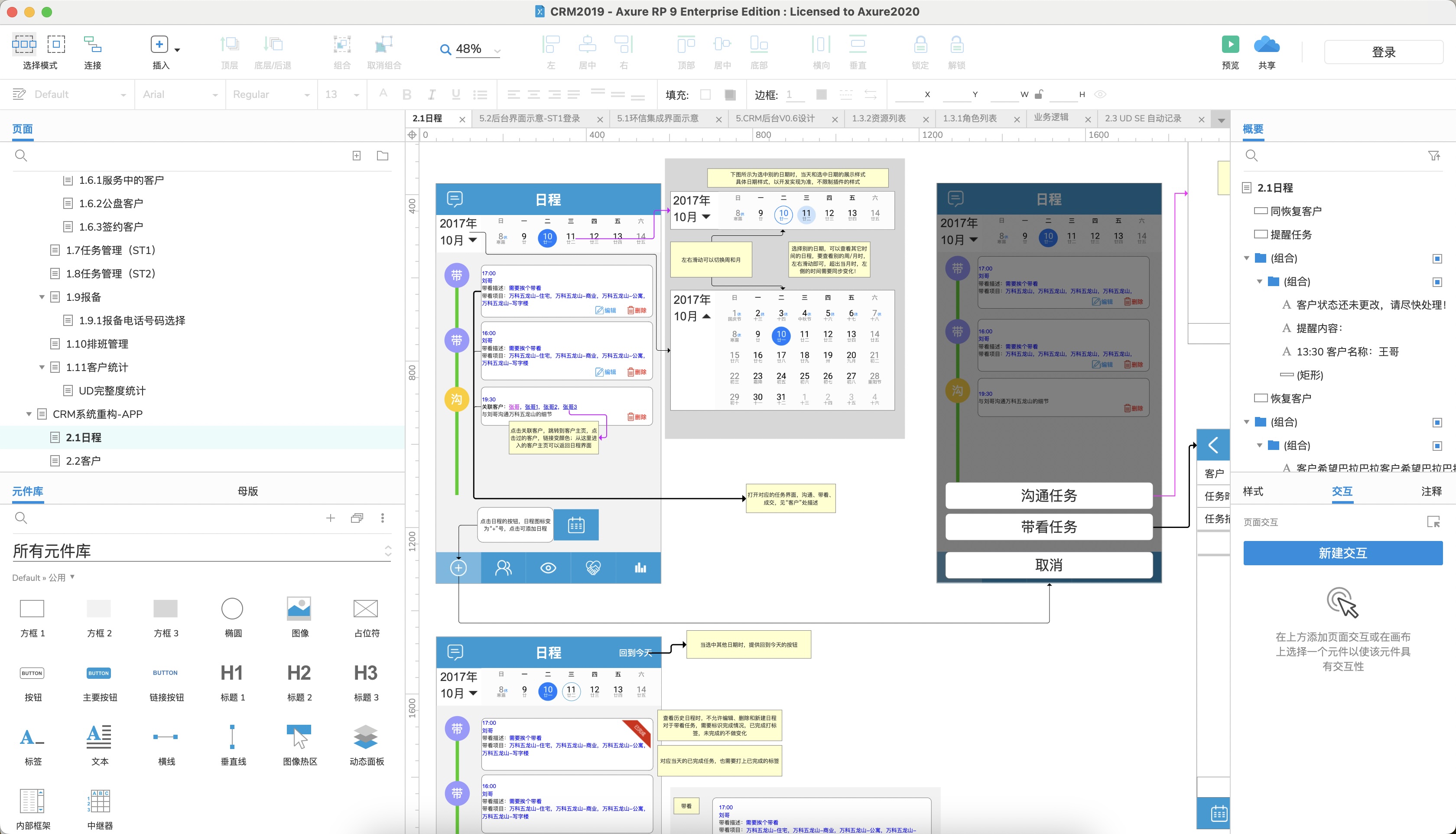This screenshot has width=1456, height=834.
Task: Click the border color swatch
Action: (821, 94)
